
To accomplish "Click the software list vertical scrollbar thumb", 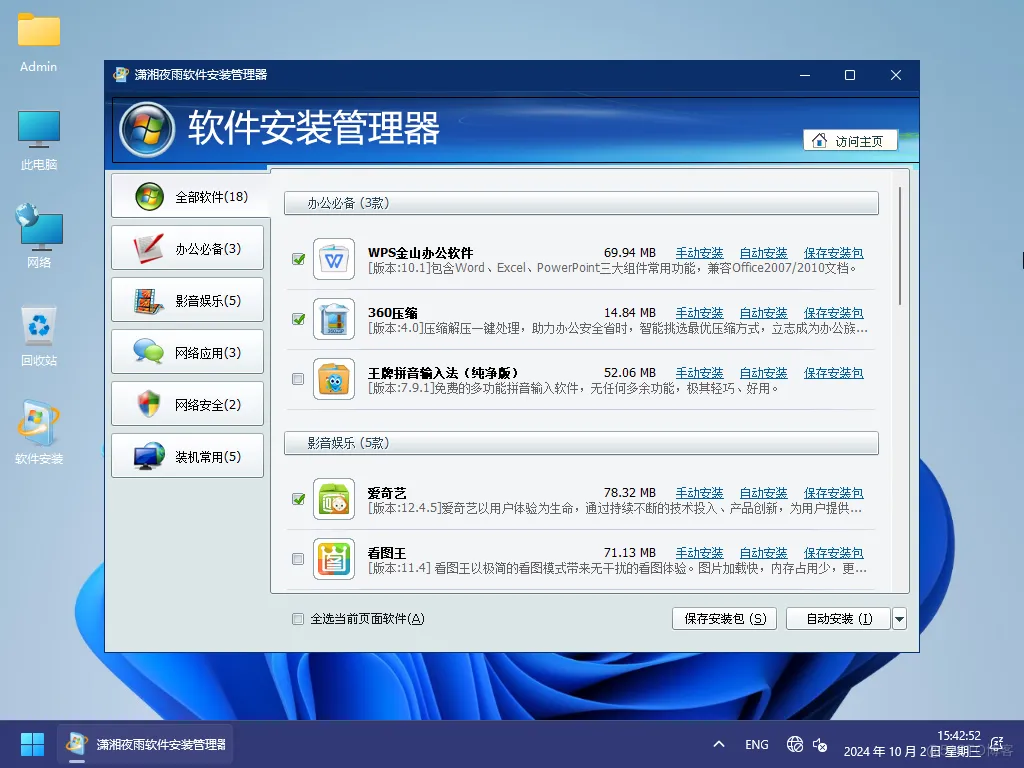I will 899,246.
